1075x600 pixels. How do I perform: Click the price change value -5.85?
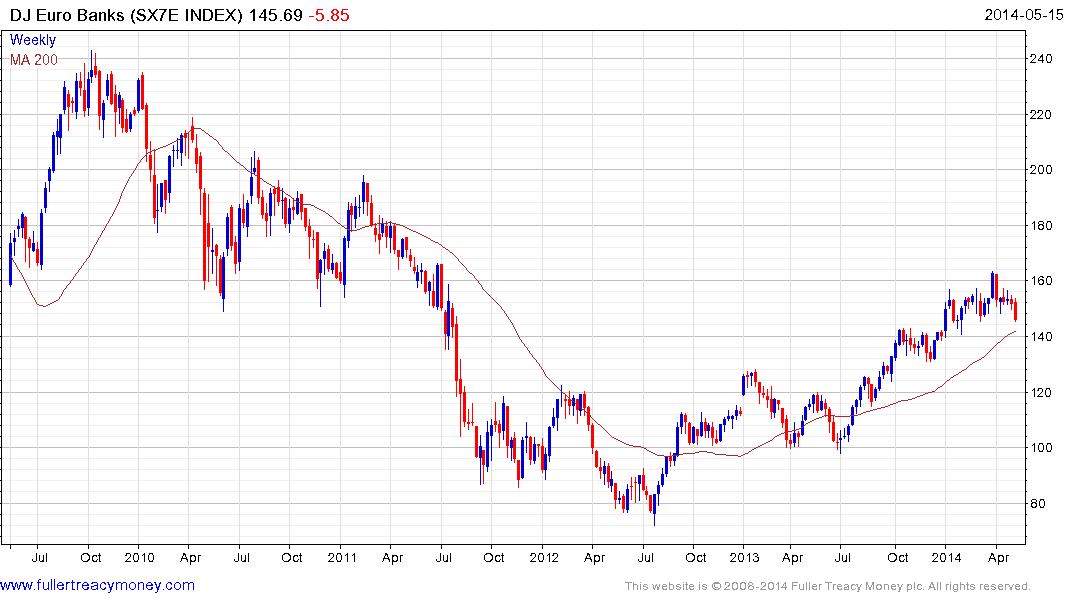[x=328, y=15]
